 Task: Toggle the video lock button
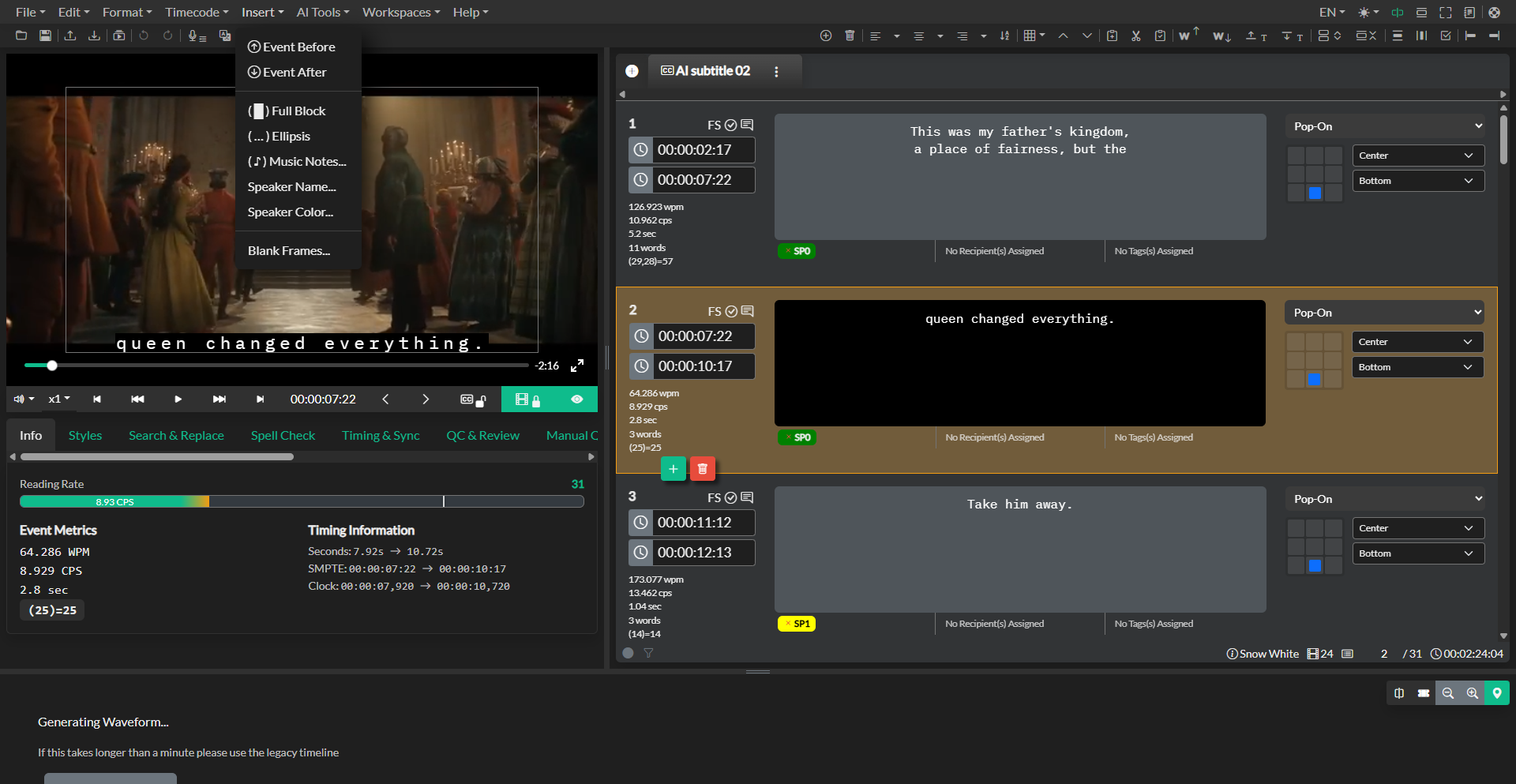coord(527,400)
